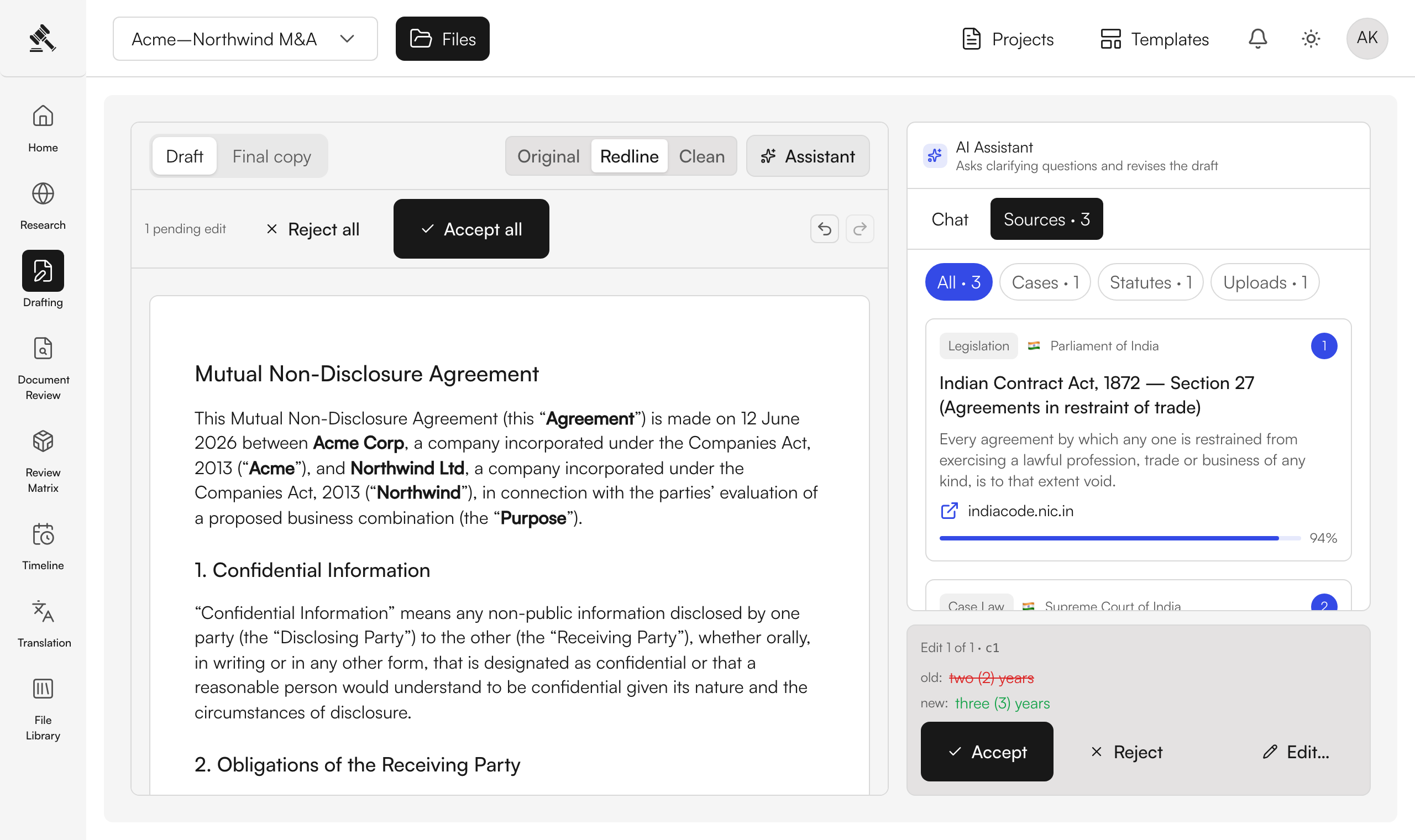
Task: Open Timeline in the sidebar
Action: click(43, 546)
